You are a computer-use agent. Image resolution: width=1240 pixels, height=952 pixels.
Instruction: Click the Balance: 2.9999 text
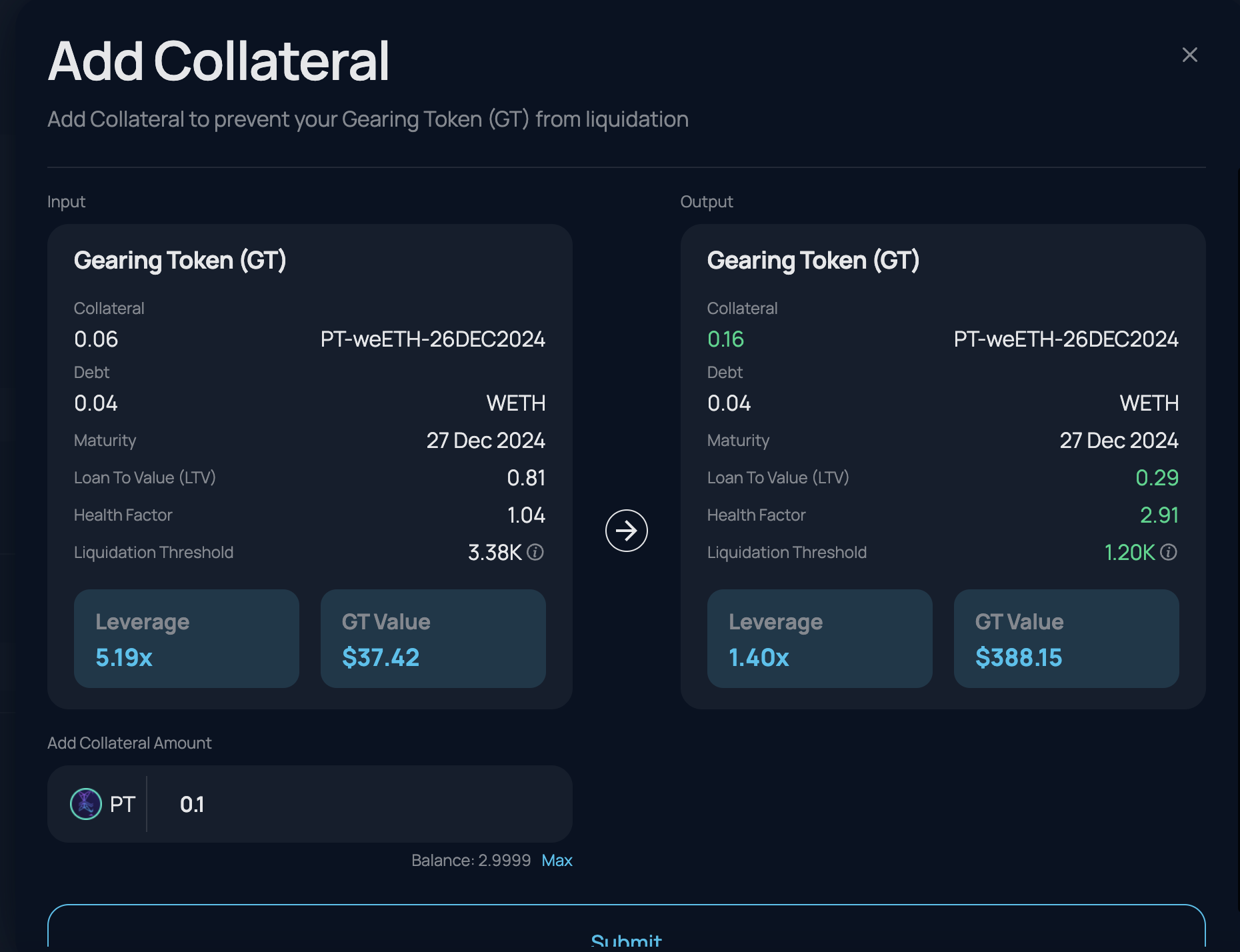point(471,861)
